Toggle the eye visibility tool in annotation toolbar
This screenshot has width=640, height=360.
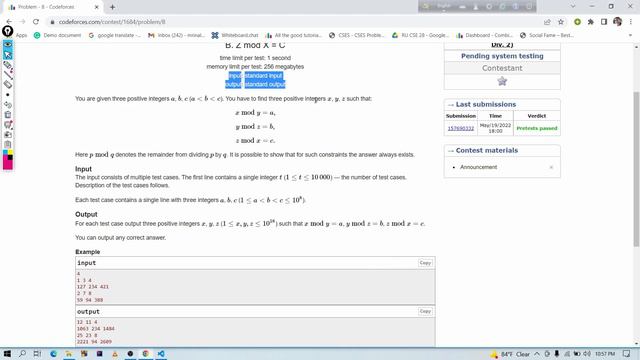pos(8,44)
